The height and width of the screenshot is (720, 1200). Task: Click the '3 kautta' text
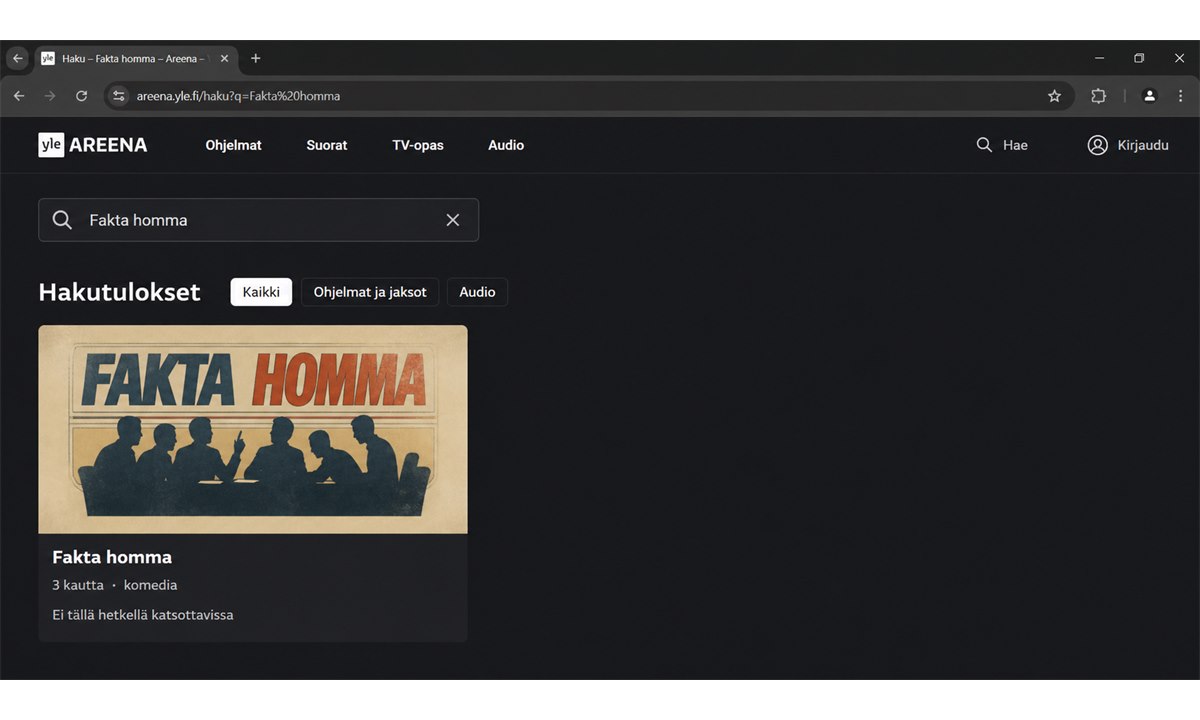coord(78,585)
